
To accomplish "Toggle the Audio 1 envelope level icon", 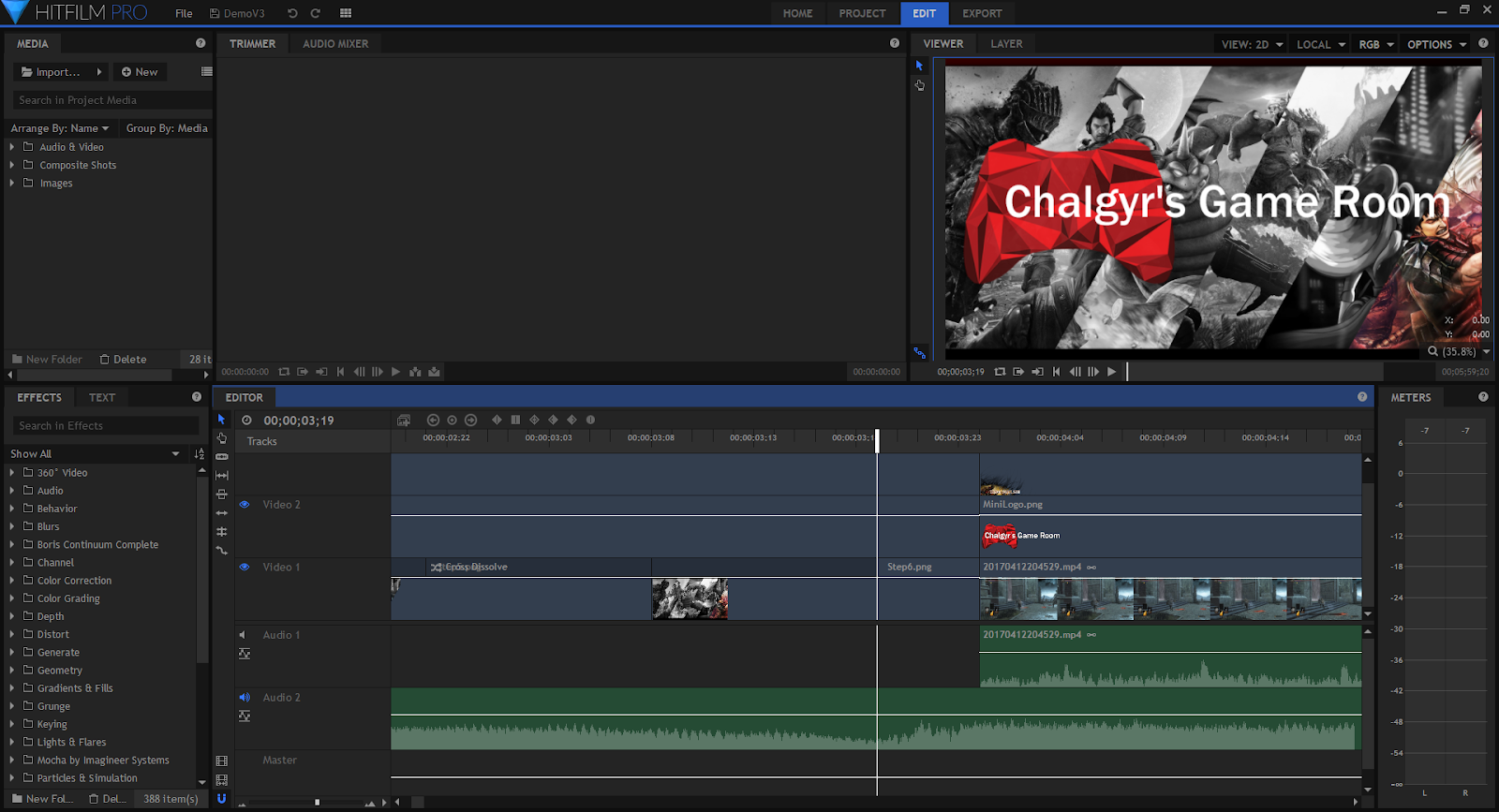I will 245,654.
